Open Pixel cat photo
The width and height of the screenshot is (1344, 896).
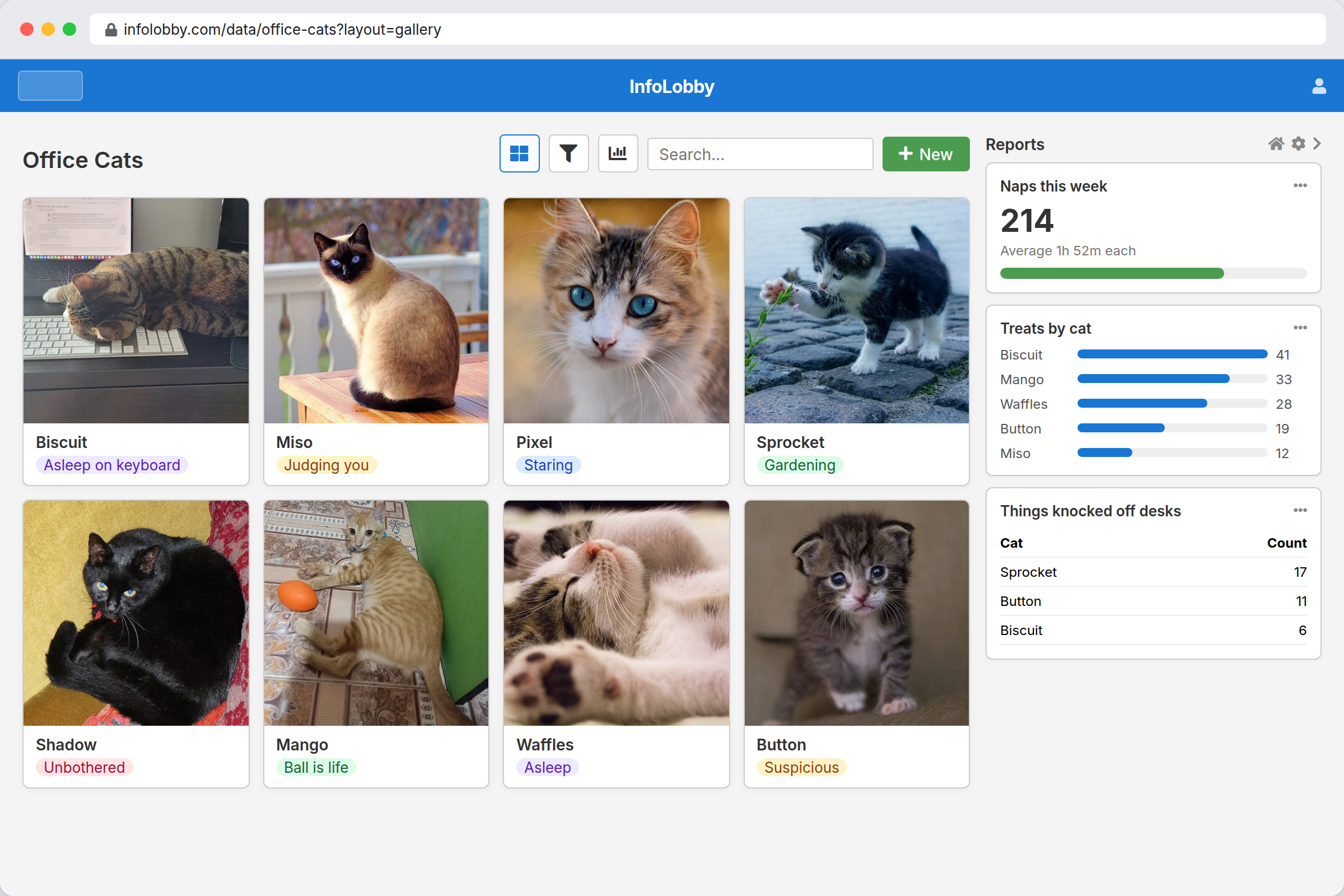(x=617, y=311)
